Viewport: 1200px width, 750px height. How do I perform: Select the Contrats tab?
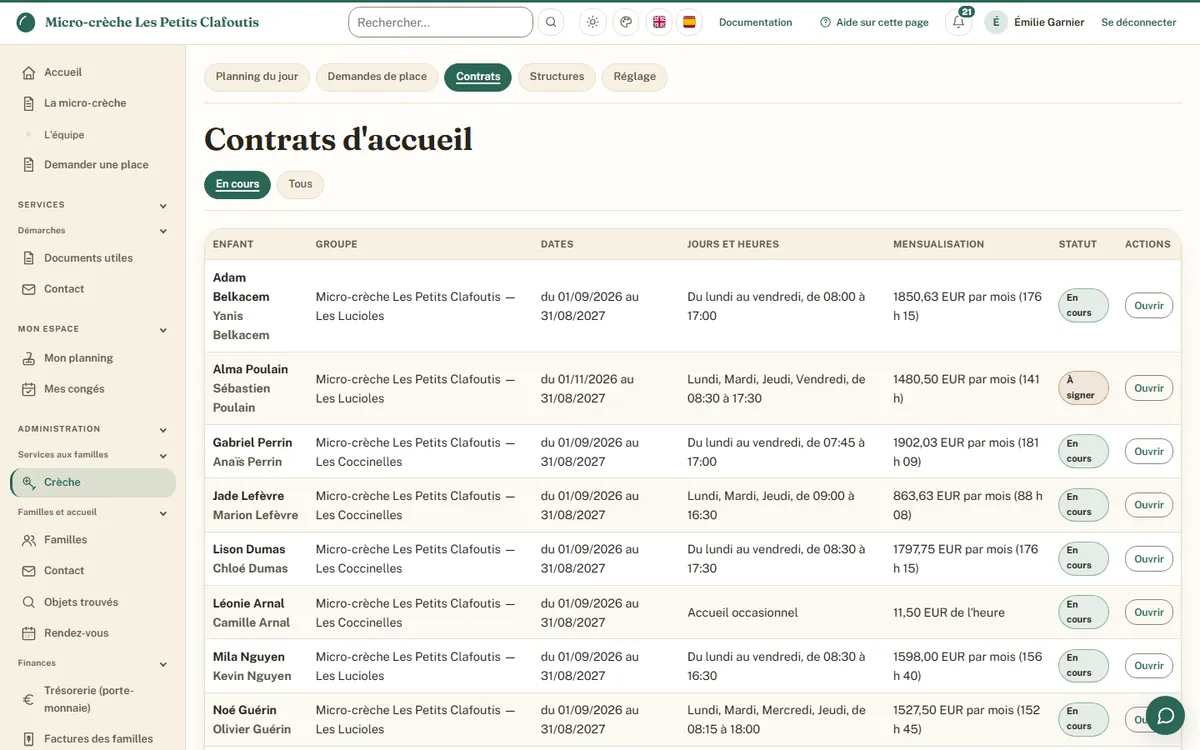(x=478, y=77)
